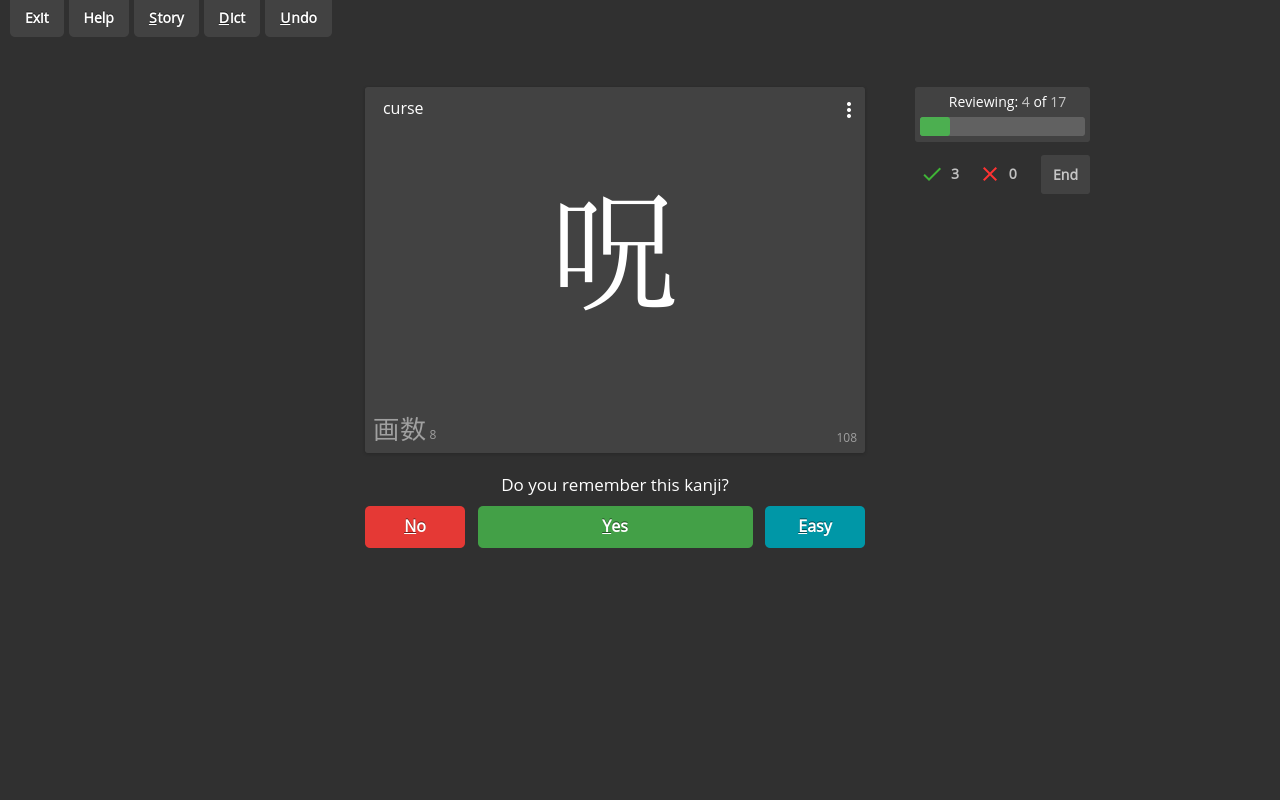Screen dimensions: 1280x800
Task: End the review session
Action: (1064, 174)
